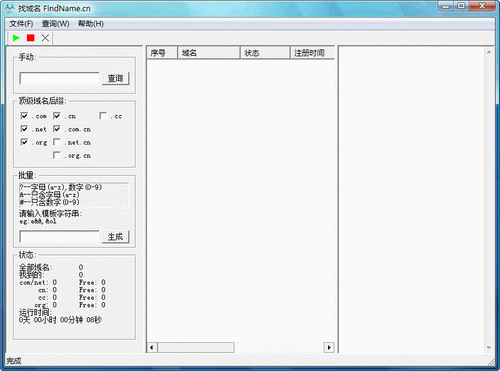The width and height of the screenshot is (500, 371).
Task: Enable the .net.cn suffix checkbox
Action: 57,142
